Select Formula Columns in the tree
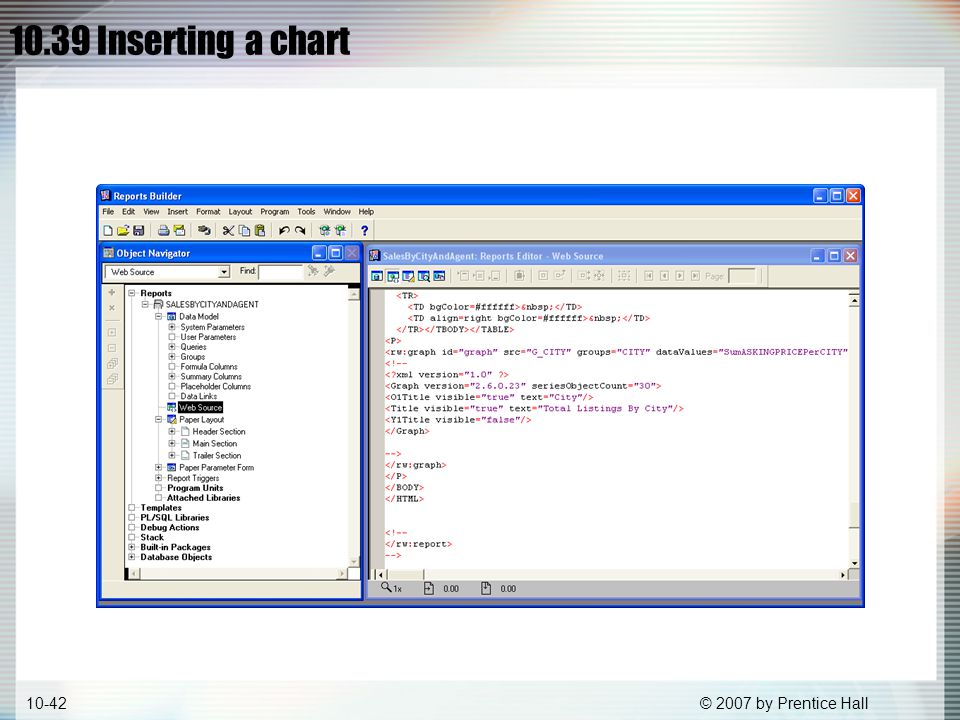 209,367
